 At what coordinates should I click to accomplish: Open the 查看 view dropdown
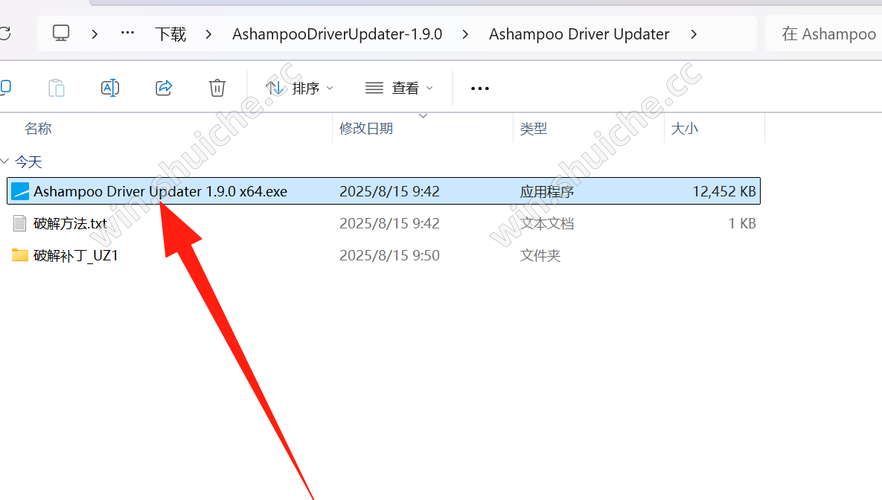(x=399, y=88)
